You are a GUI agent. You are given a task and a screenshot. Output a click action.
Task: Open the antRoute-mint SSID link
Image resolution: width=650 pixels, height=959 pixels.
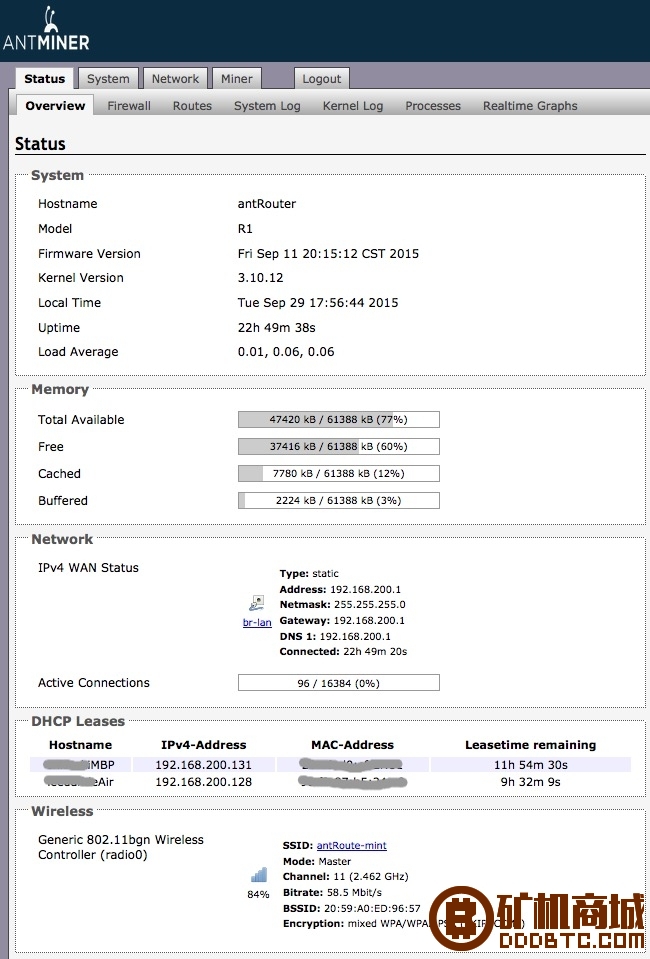(x=352, y=845)
